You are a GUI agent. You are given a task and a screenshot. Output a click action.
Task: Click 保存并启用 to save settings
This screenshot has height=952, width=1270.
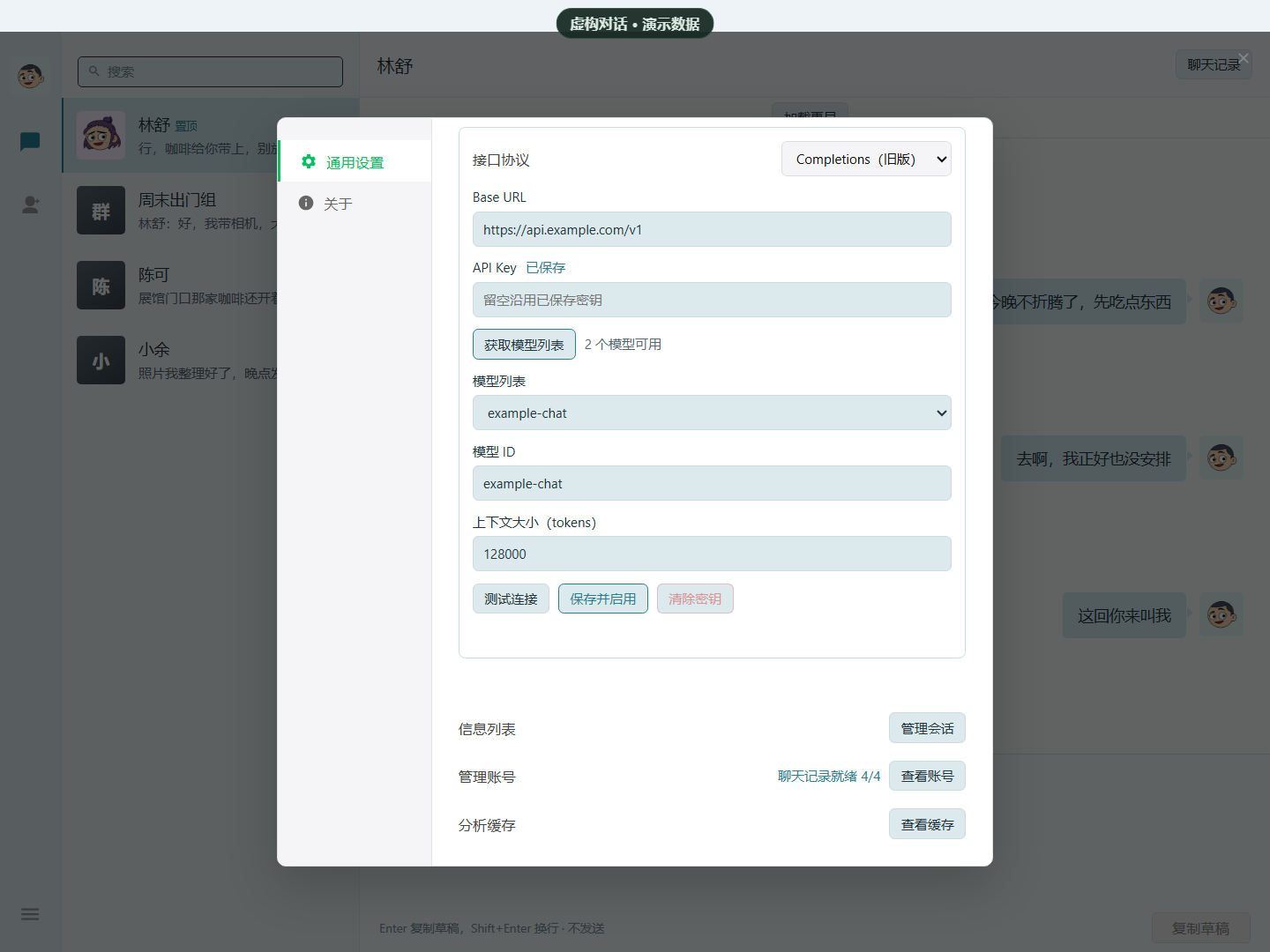[x=603, y=599]
